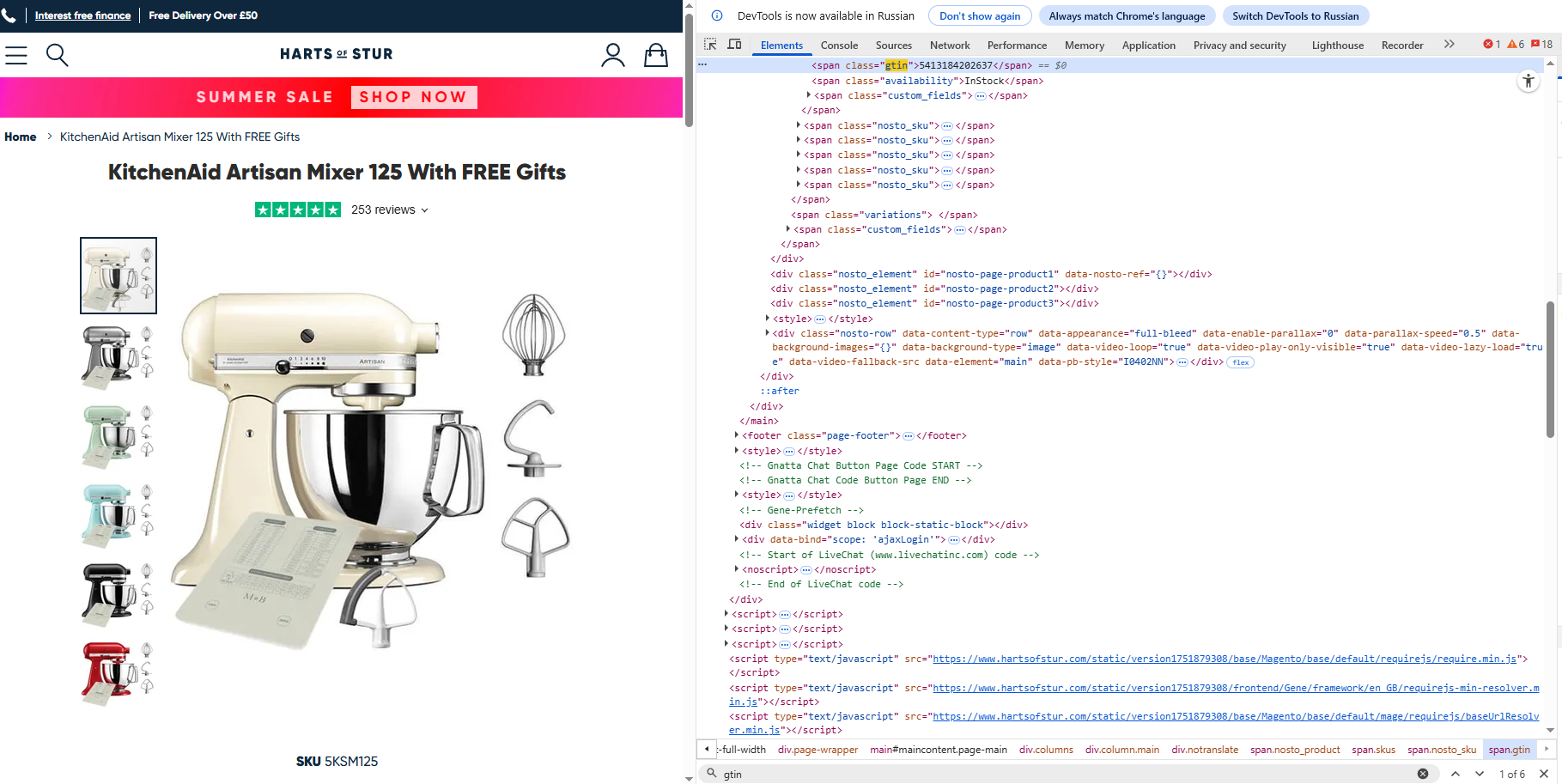1562x784 pixels.
Task: Open the require.min.js script link
Action: tap(1225, 659)
